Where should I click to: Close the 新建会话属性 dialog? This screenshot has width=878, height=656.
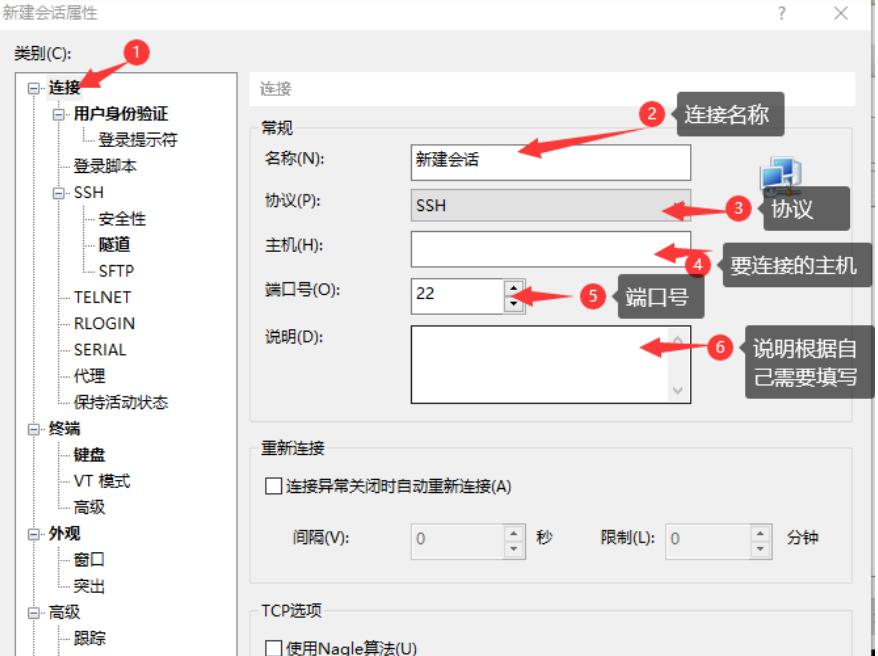click(x=840, y=13)
